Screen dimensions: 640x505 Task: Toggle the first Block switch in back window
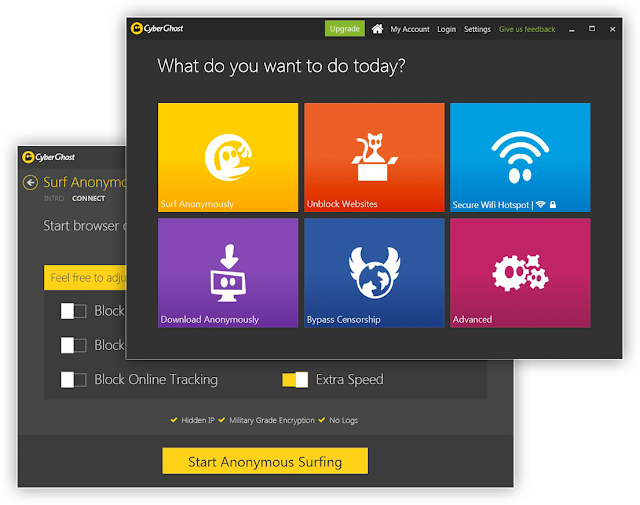(x=73, y=311)
